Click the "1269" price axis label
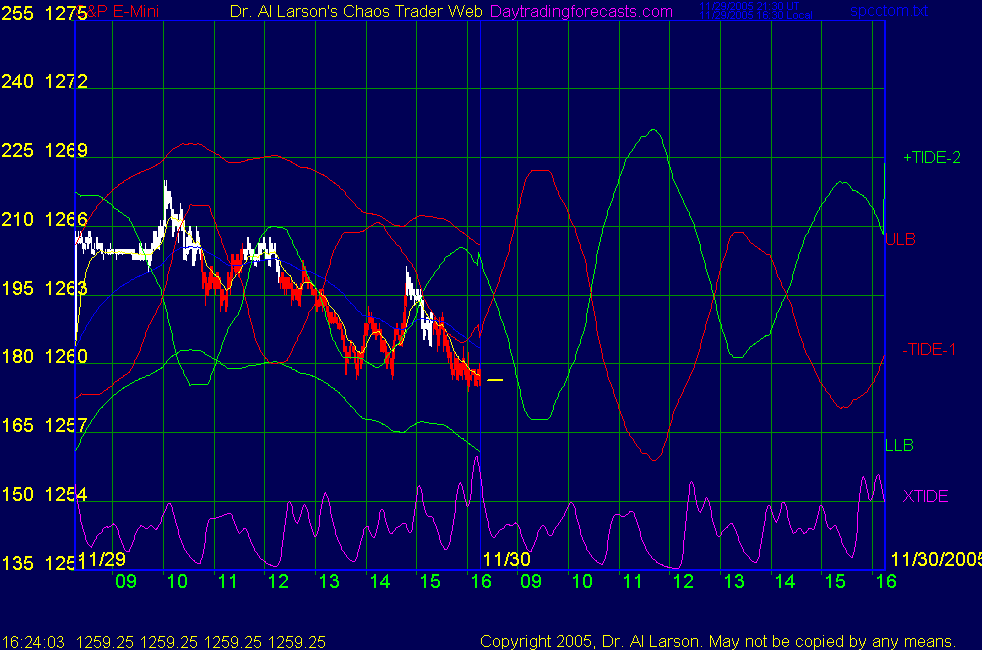Screen dimensions: 982x650 66,150
